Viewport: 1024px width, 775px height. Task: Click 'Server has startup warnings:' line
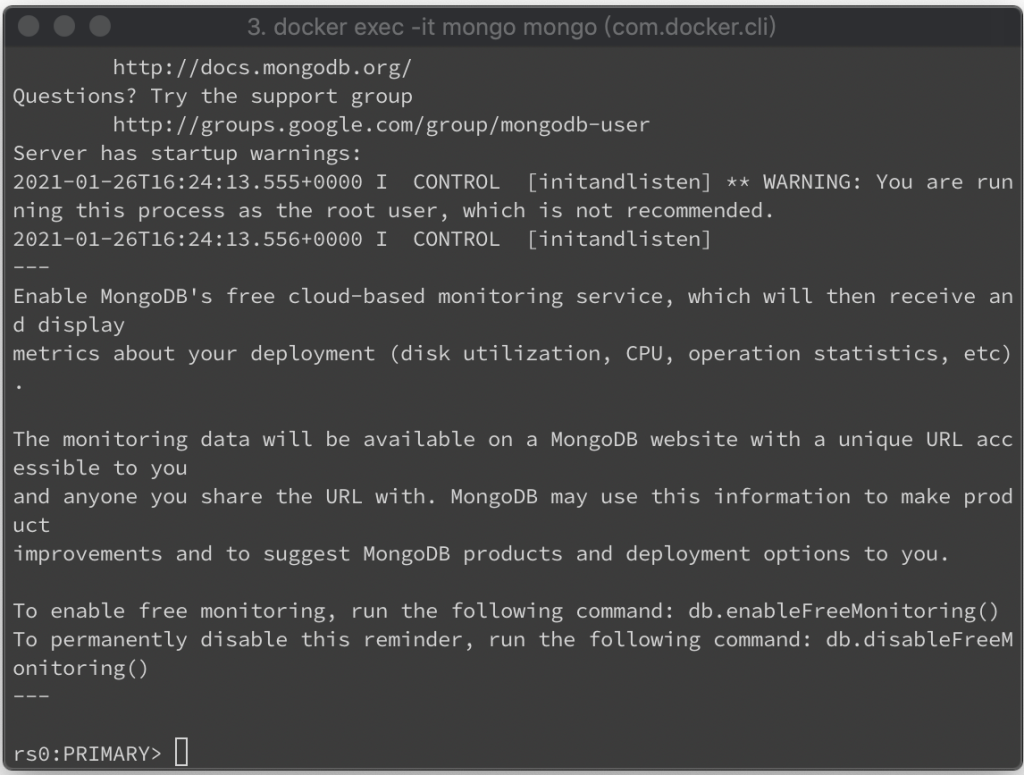point(187,153)
